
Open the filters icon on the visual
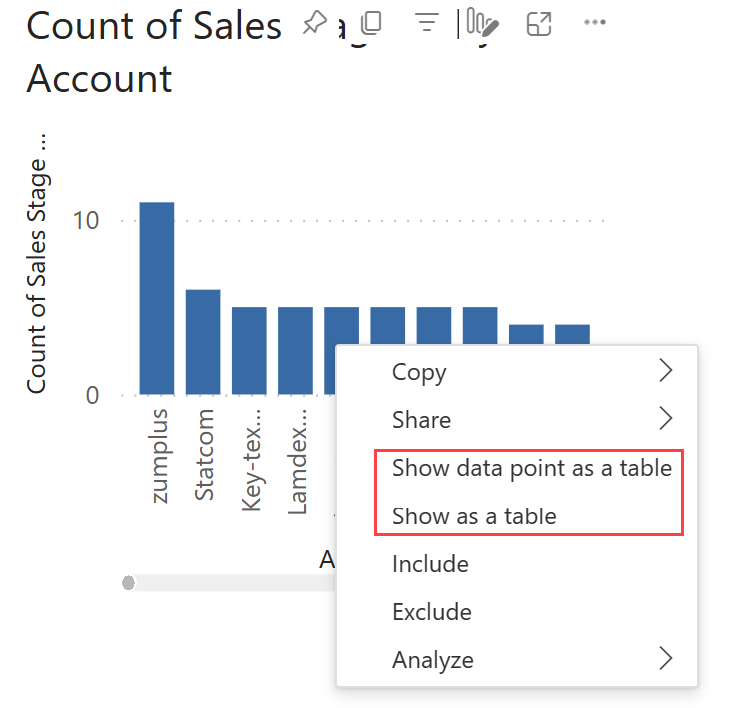(x=427, y=23)
